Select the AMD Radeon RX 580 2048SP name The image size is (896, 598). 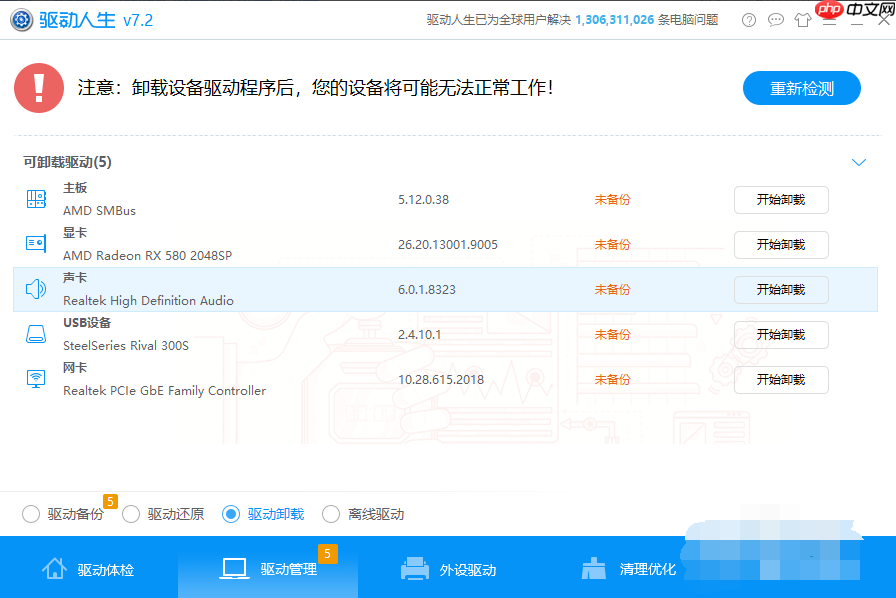pos(147,256)
